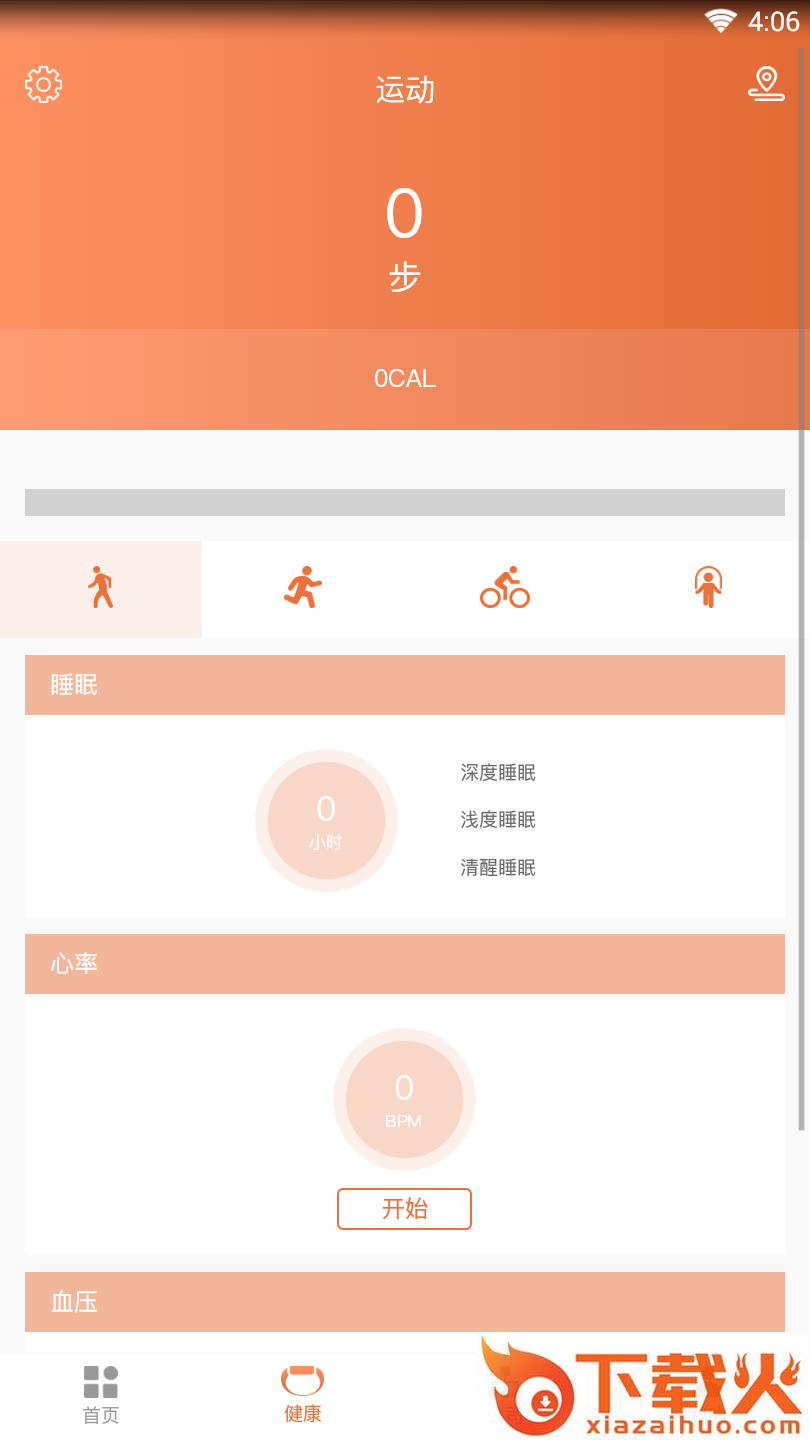Select the running activity icon
Screen dimensions: 810x1440
pos(303,588)
